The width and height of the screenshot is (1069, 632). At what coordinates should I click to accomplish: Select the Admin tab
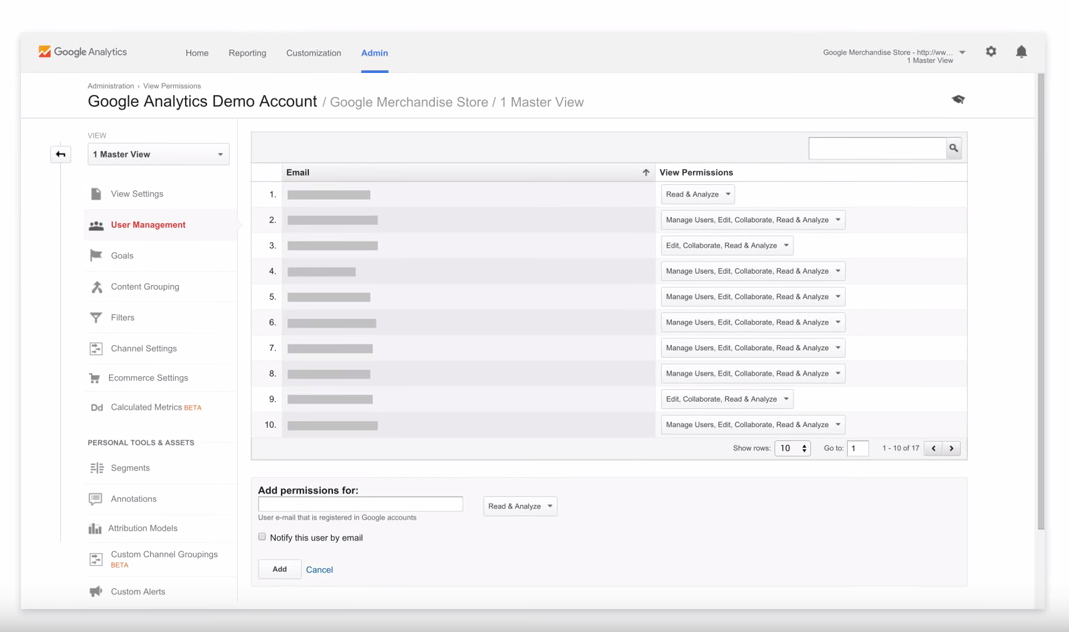pos(374,52)
